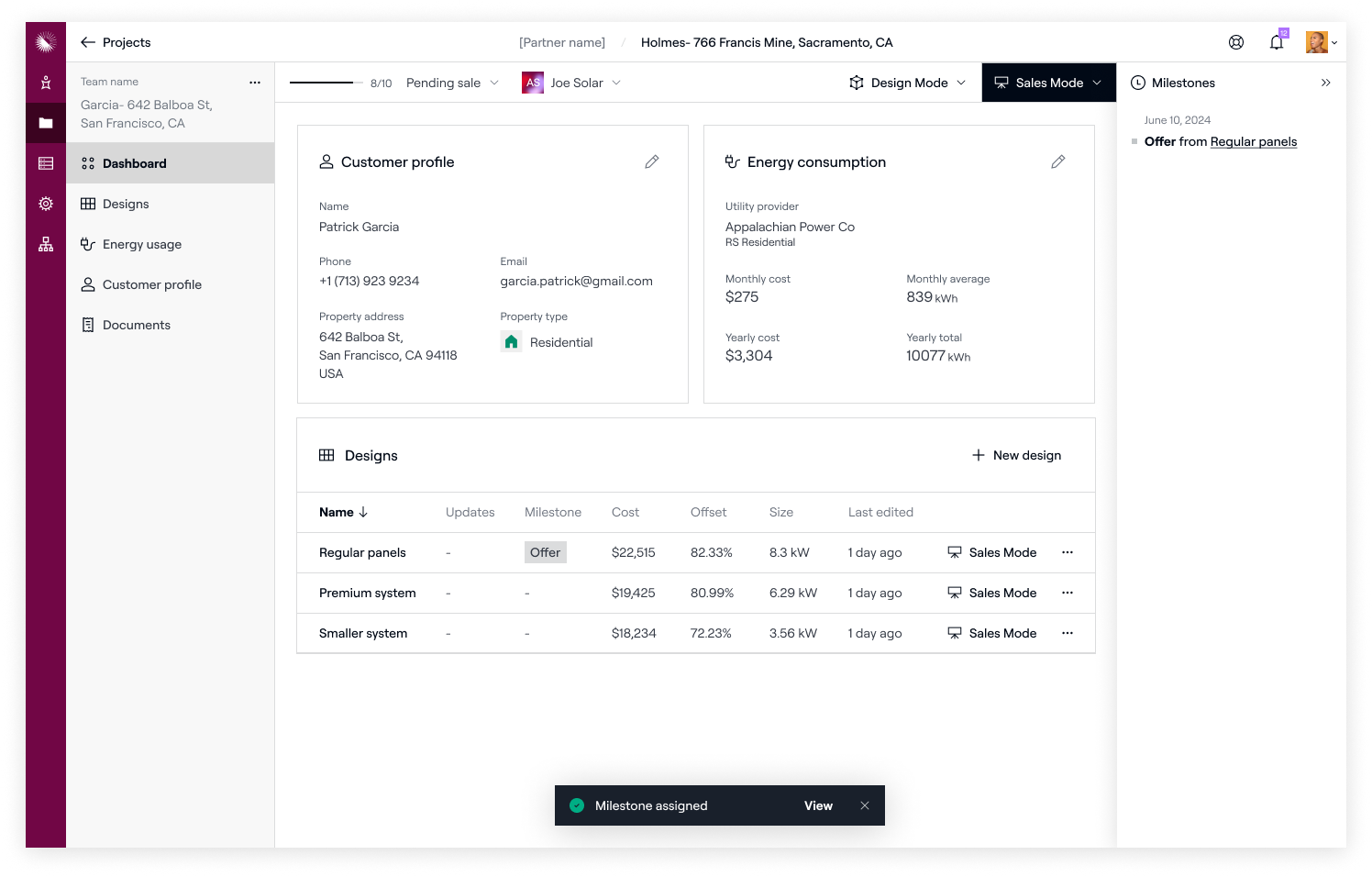Open more options for Premium system row
Screen dimensions: 1372x877
click(1067, 593)
